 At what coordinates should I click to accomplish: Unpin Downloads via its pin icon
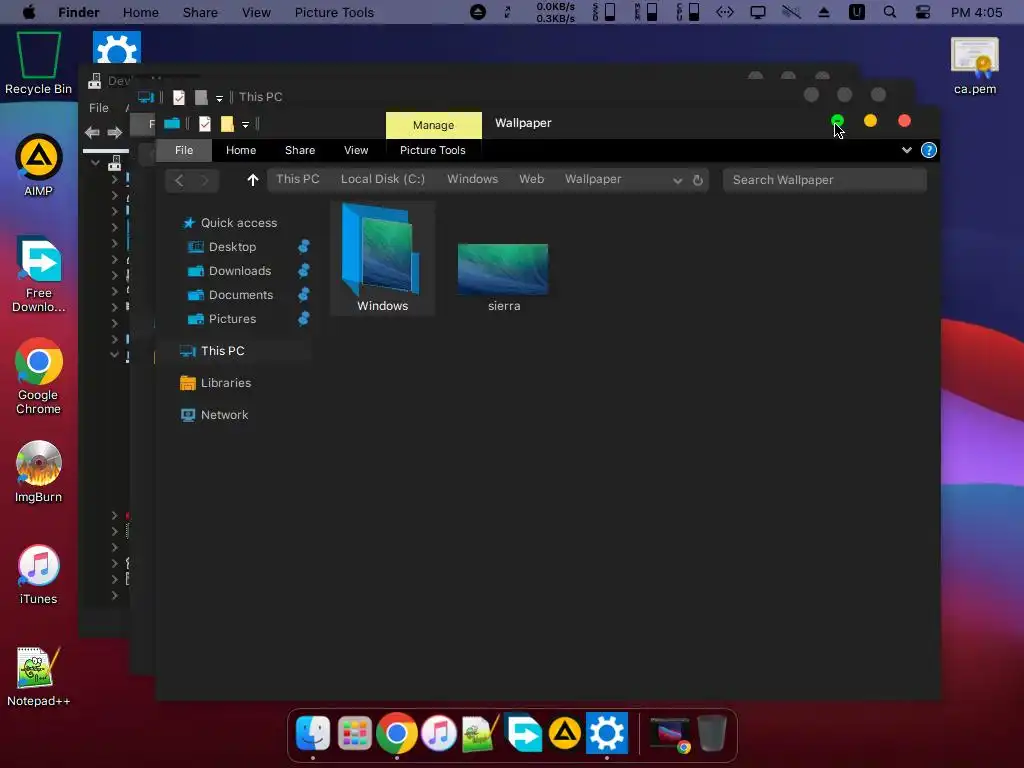coord(304,271)
